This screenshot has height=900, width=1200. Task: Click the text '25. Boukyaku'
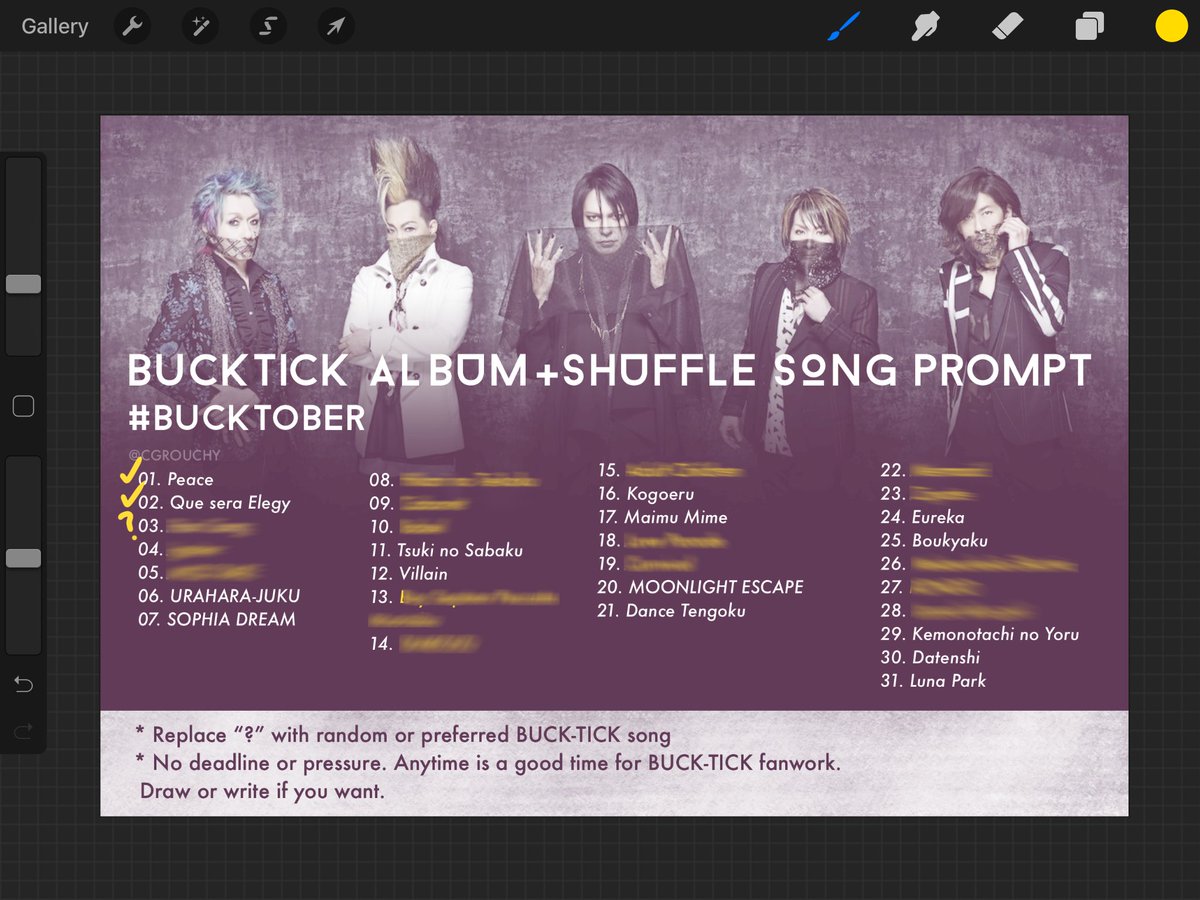coord(934,541)
